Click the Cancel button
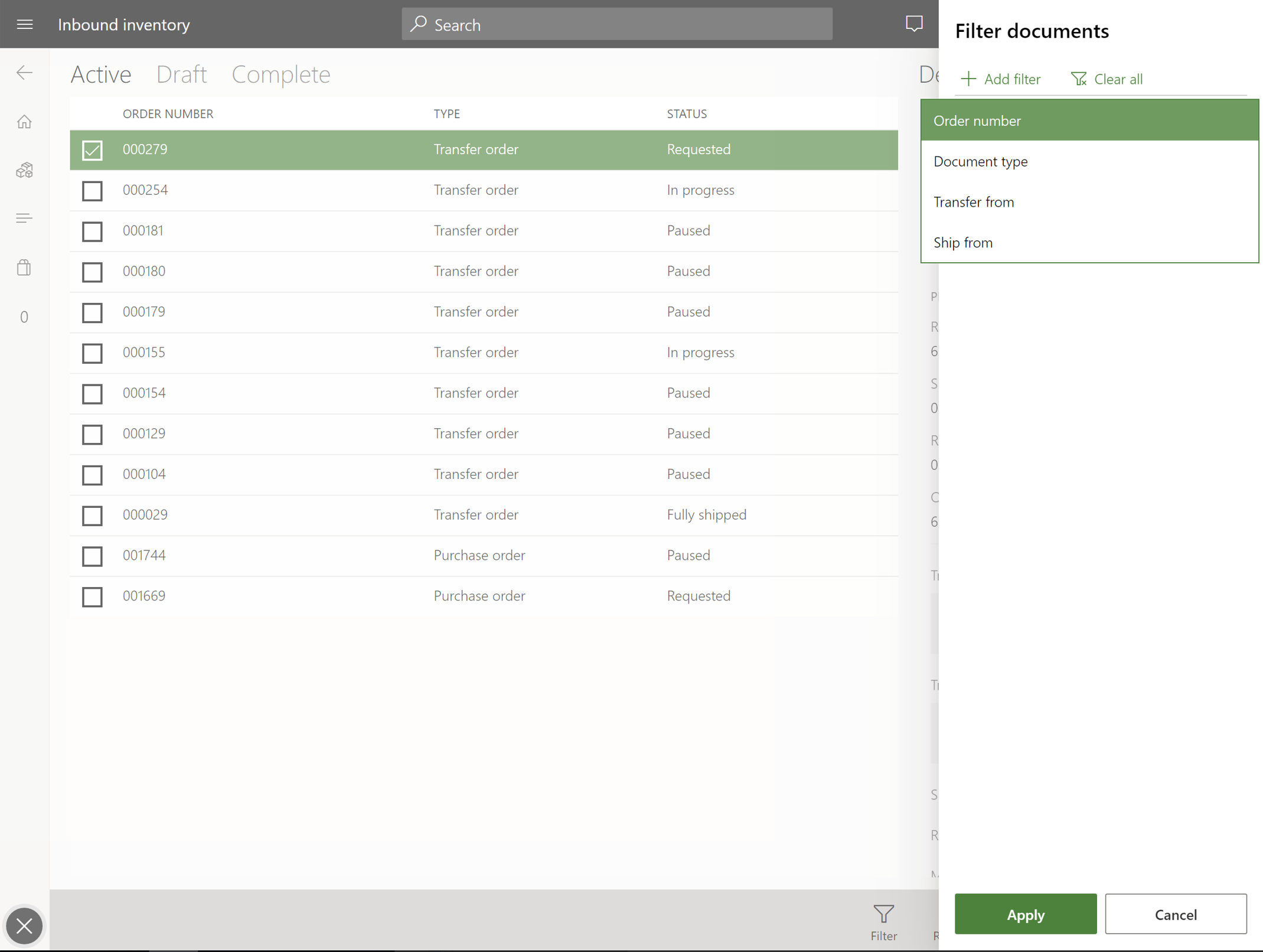Screen dimensions: 1263x952 point(1176,914)
